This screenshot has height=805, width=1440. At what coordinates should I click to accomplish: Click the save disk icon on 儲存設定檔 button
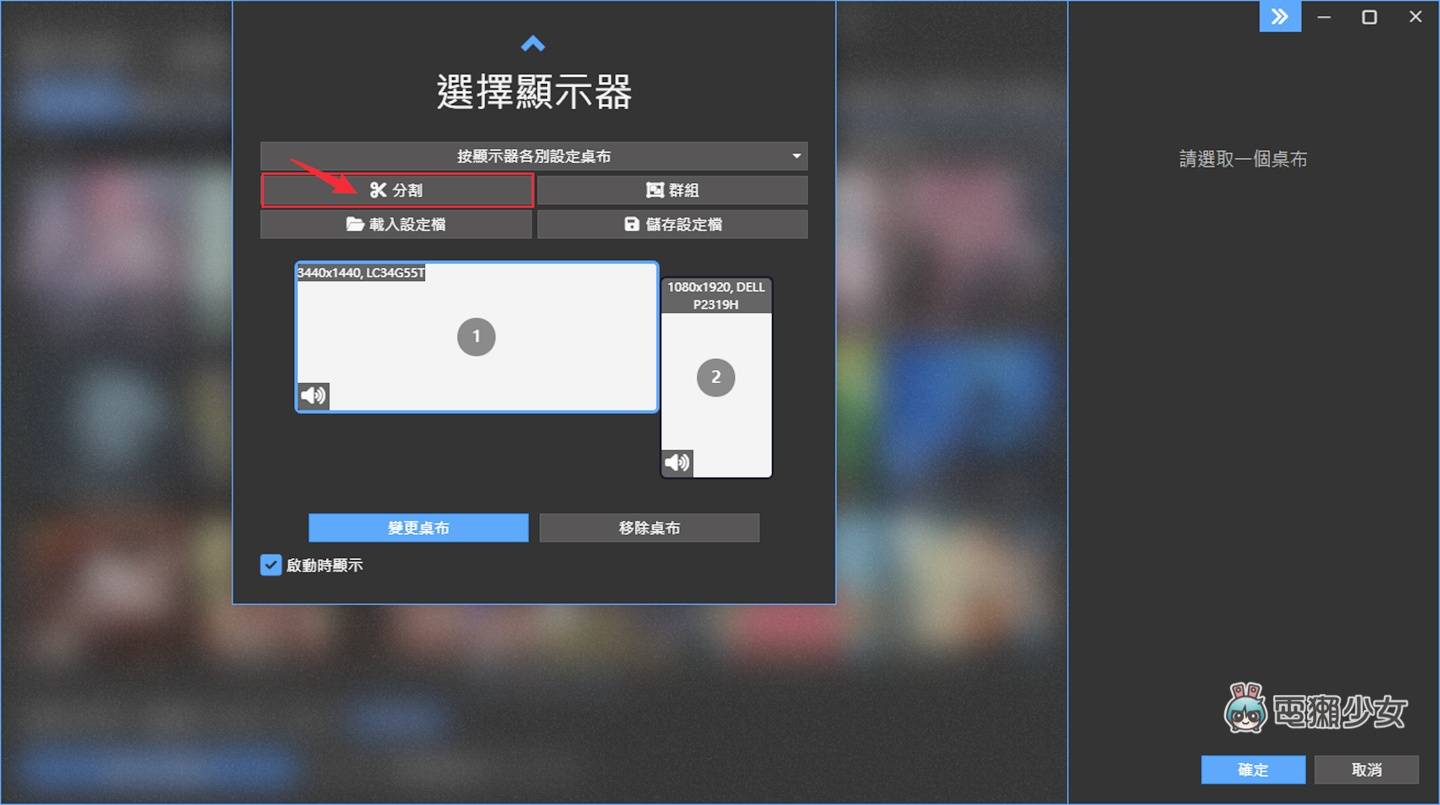(x=631, y=224)
